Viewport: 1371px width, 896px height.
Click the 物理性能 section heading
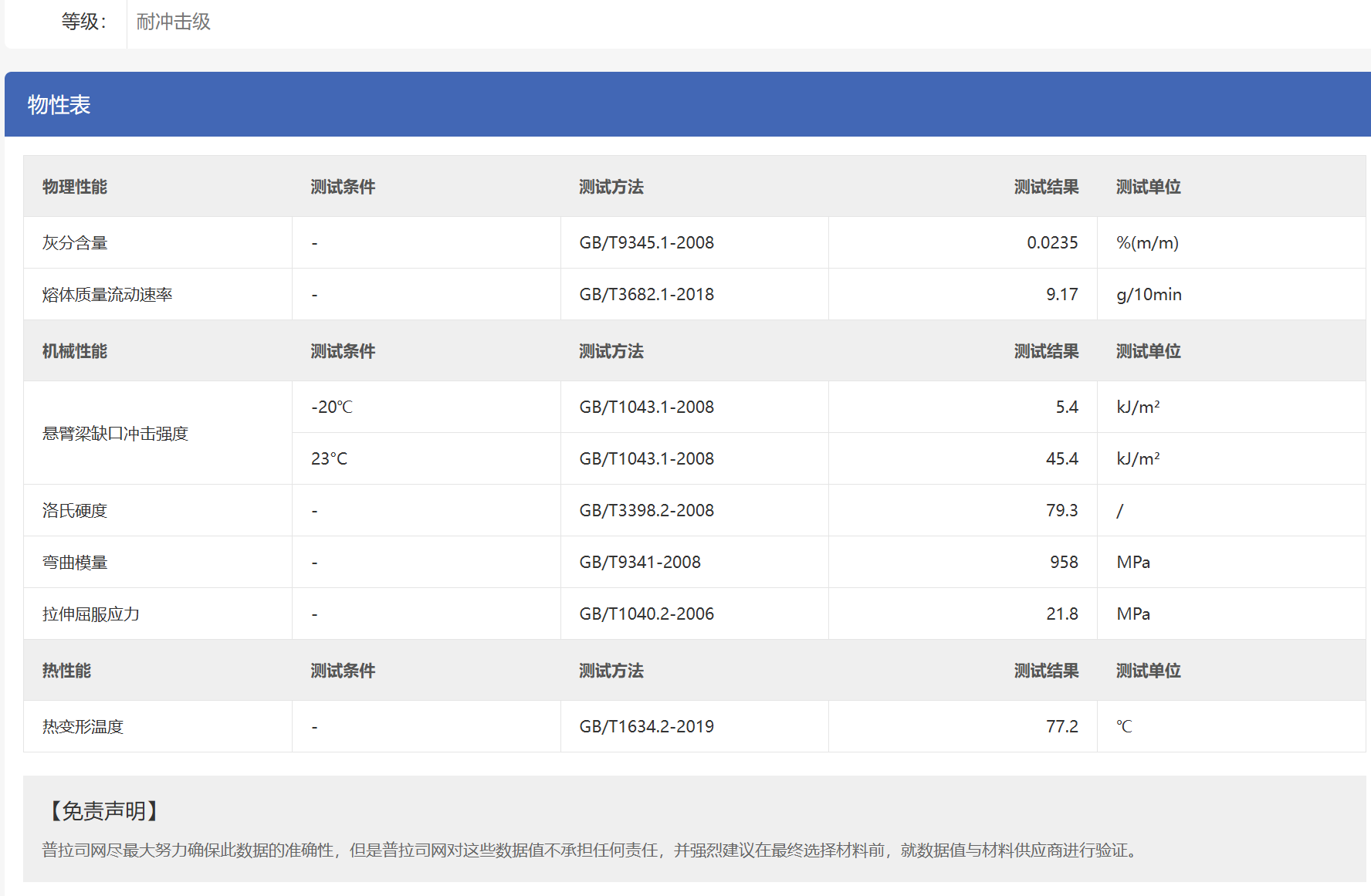(75, 187)
